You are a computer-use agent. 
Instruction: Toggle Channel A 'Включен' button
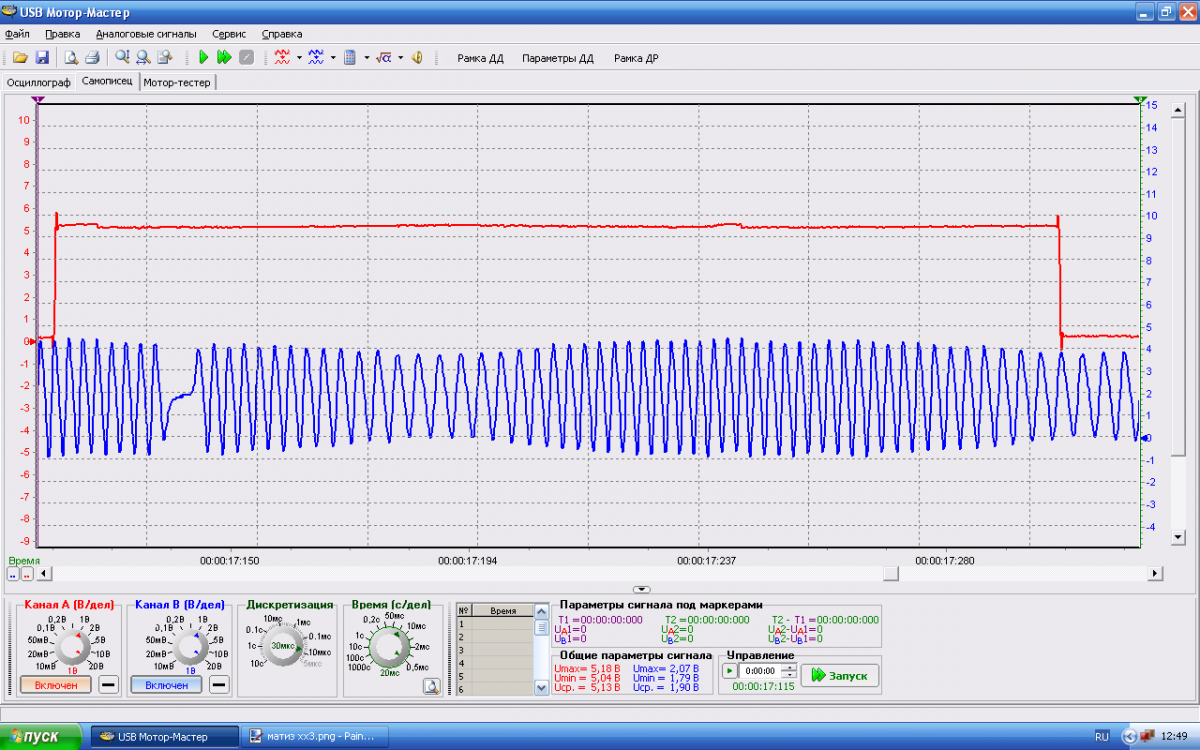(55, 685)
